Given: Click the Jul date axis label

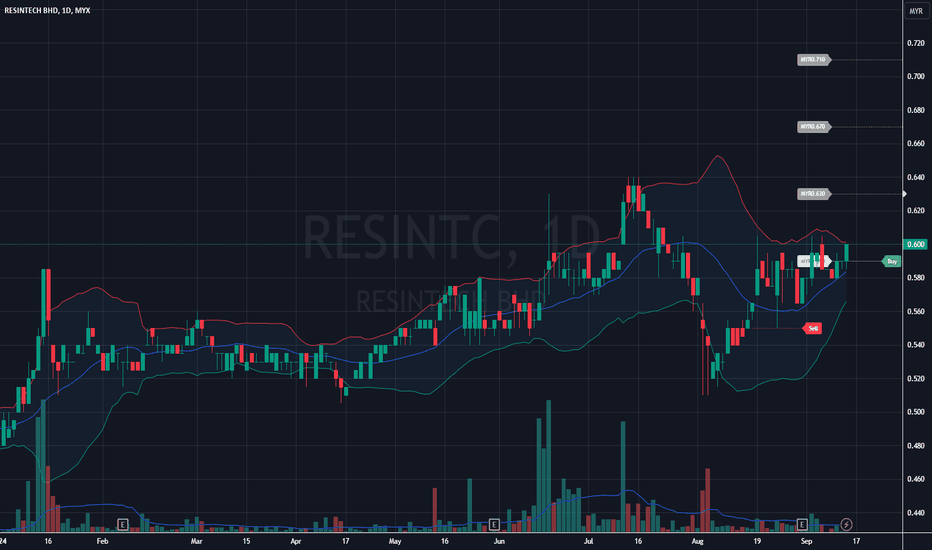Looking at the screenshot, I should click(588, 541).
